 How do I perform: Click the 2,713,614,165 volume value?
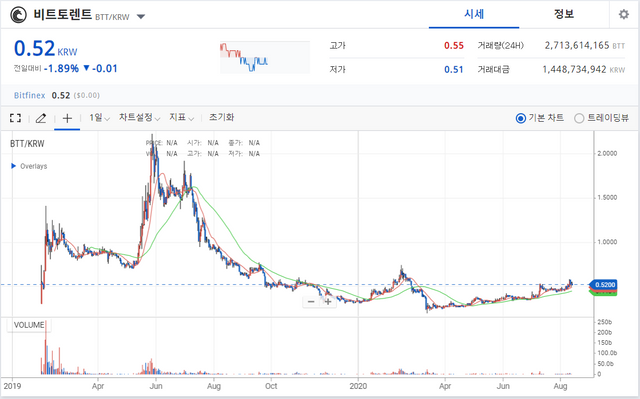point(577,45)
